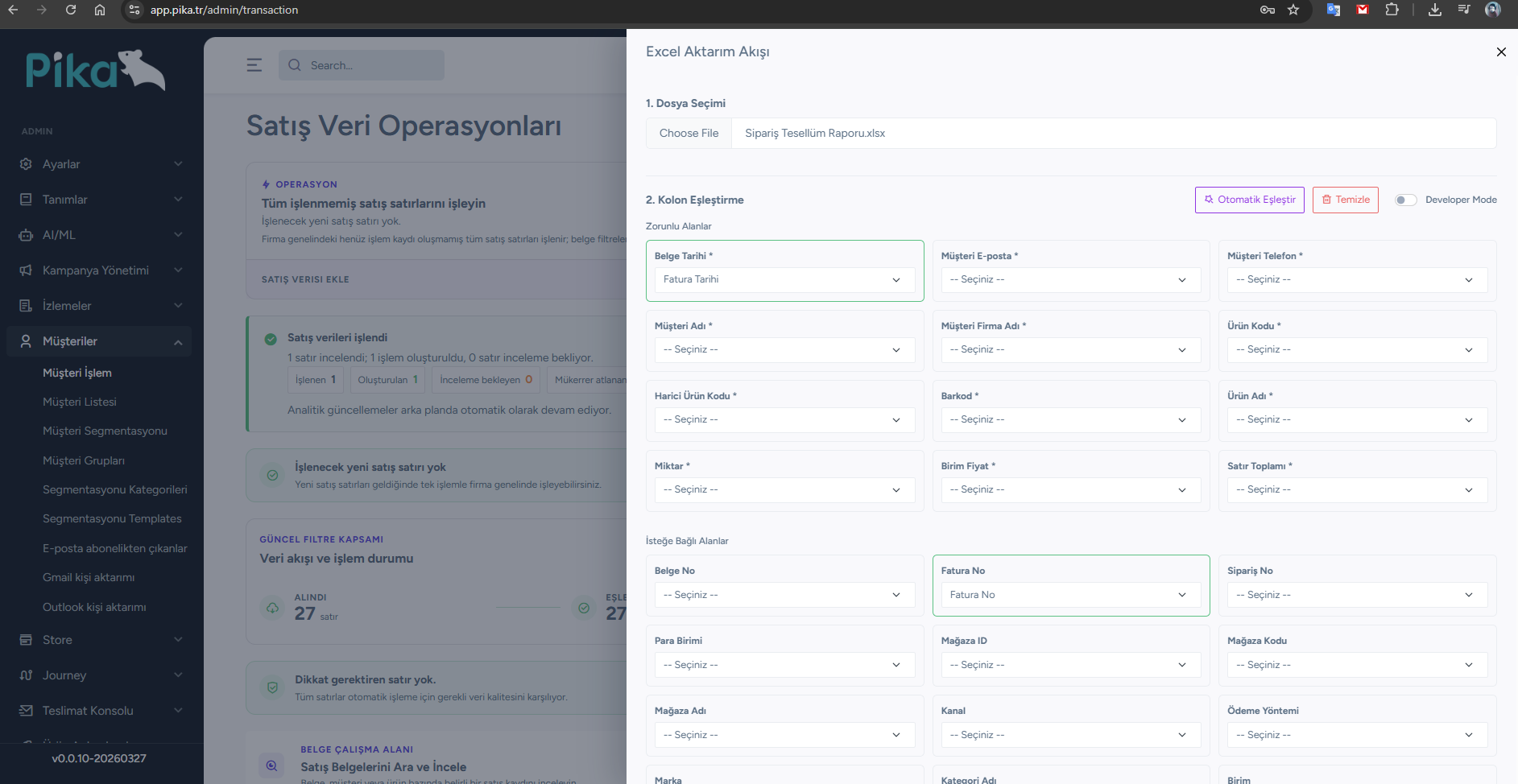Open Outlook kişi aktarımı menu item

pyautogui.click(x=94, y=607)
